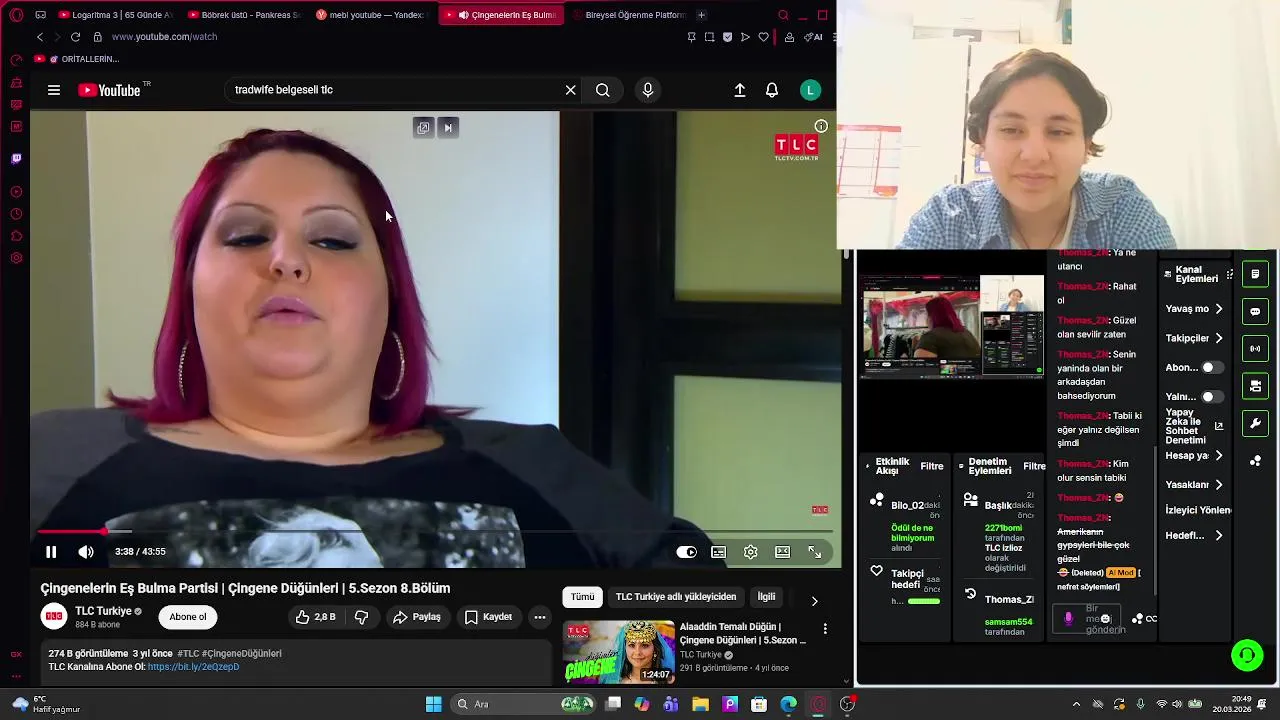The height and width of the screenshot is (720, 1280).
Task: Select the İlgili filter chip
Action: coord(766,597)
